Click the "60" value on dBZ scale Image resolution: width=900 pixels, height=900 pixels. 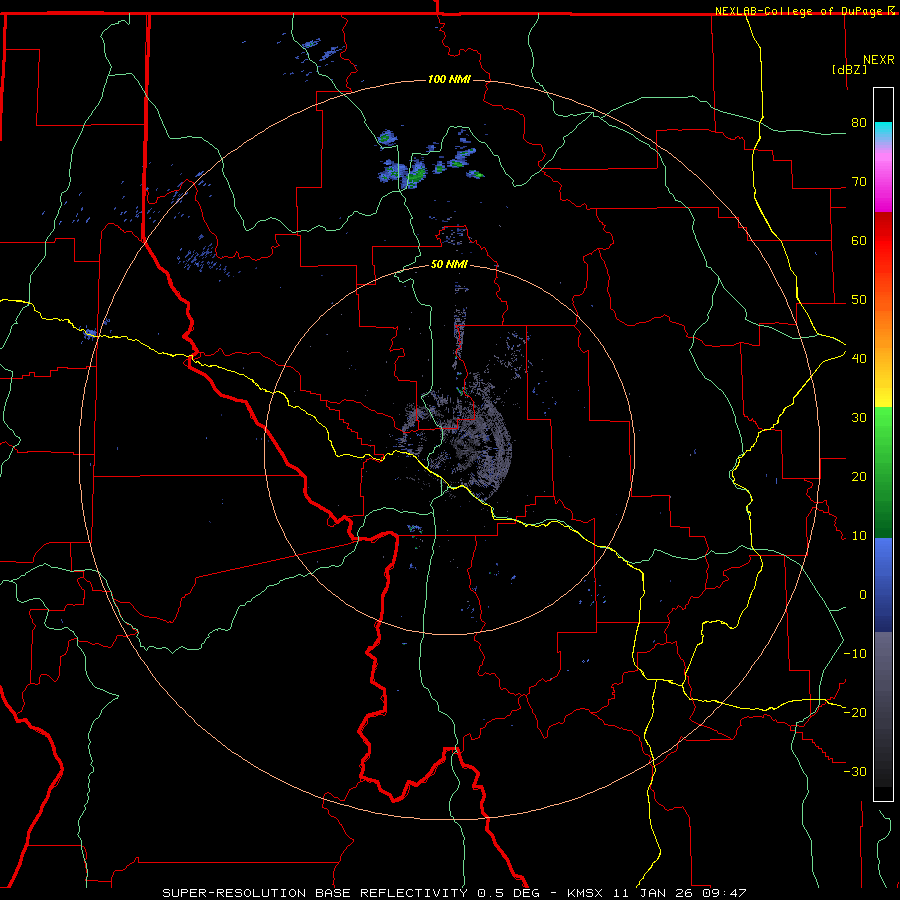tap(859, 240)
